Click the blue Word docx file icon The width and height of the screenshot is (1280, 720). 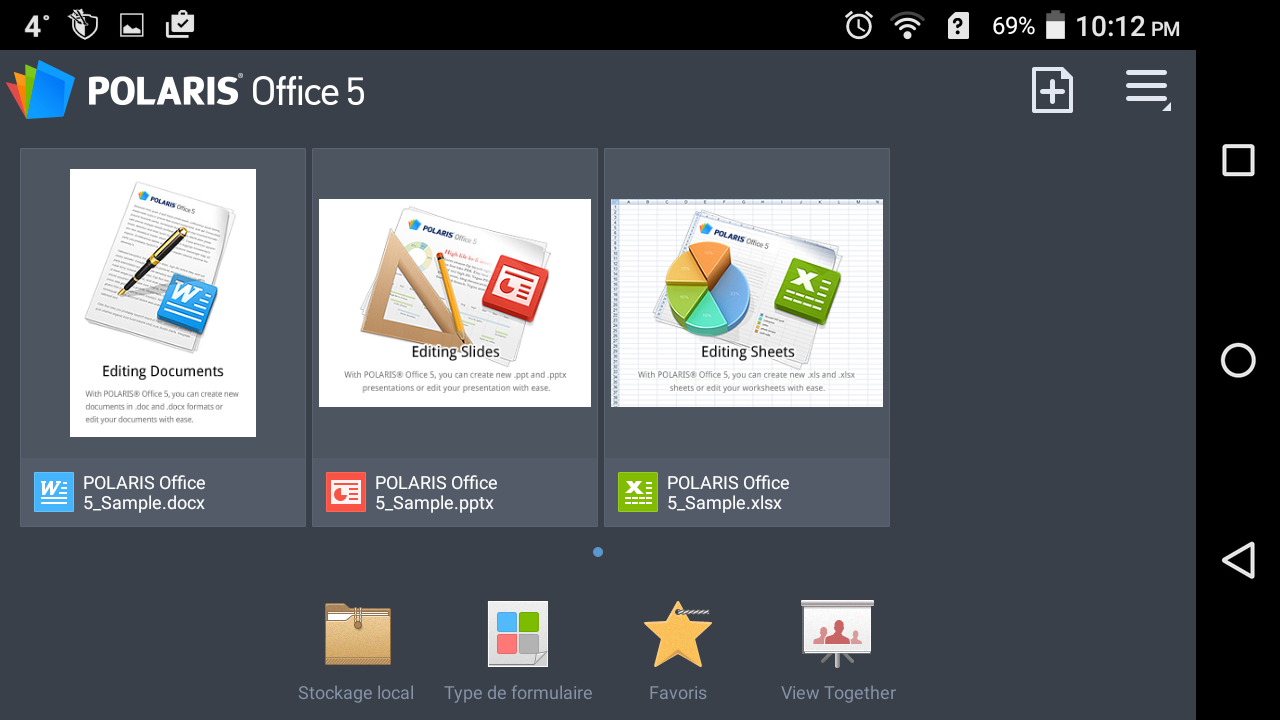(54, 492)
